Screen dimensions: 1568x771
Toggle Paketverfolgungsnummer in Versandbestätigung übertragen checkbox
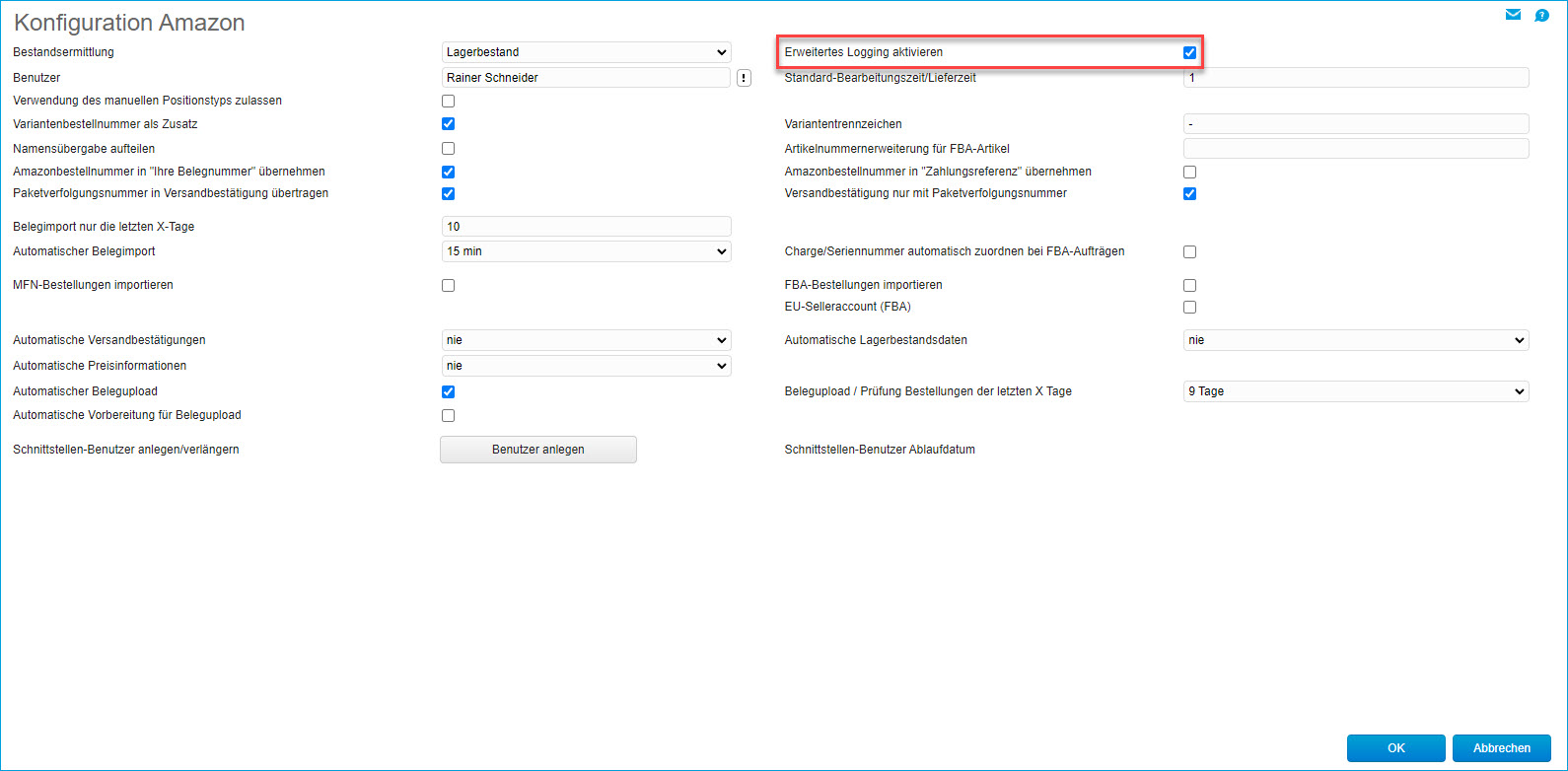click(x=448, y=193)
